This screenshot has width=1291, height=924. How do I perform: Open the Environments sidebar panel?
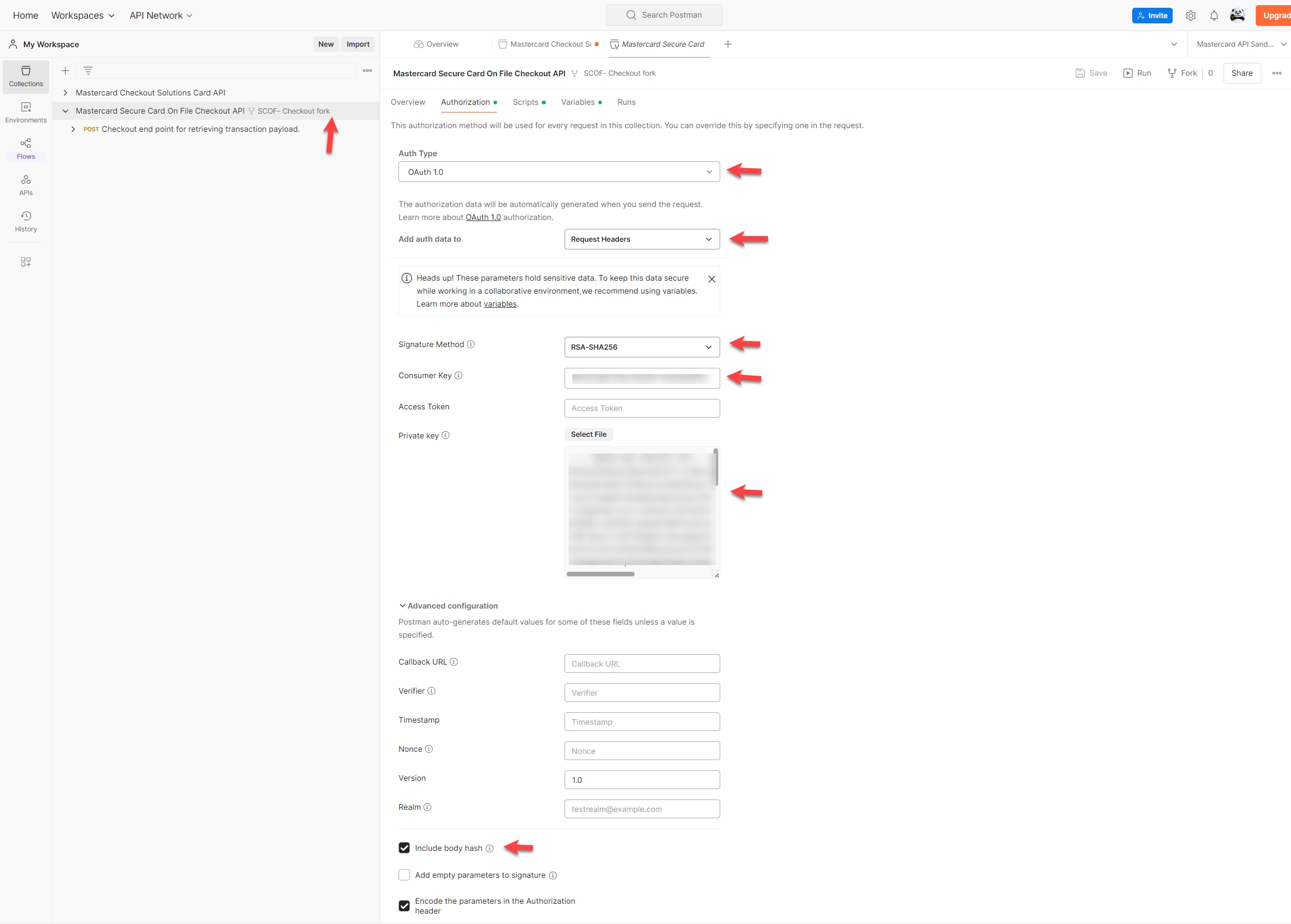point(25,113)
